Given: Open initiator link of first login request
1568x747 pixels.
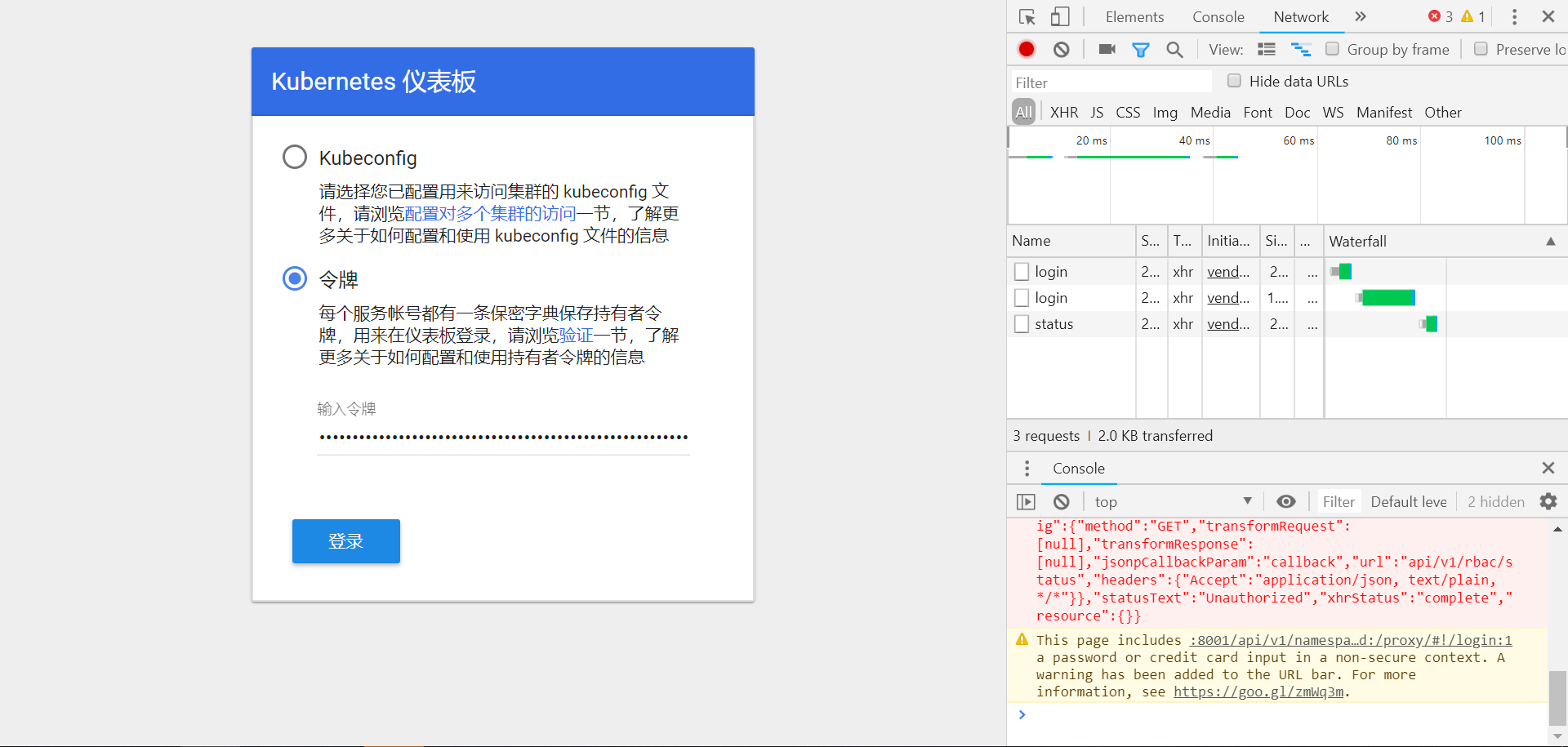Looking at the screenshot, I should 1228,272.
